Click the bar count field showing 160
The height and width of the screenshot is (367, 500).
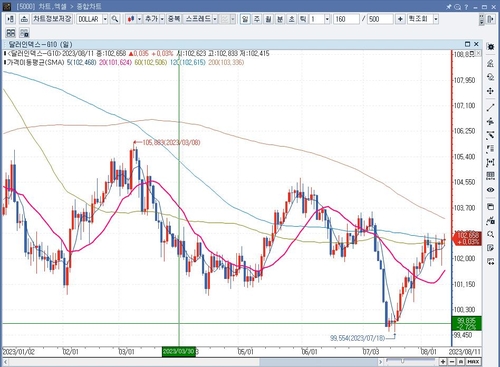pos(346,19)
